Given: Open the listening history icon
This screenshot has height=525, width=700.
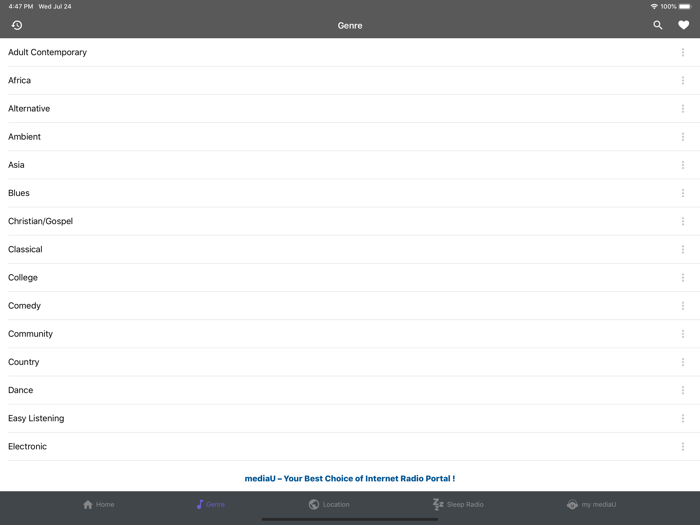Looking at the screenshot, I should pyautogui.click(x=17, y=25).
